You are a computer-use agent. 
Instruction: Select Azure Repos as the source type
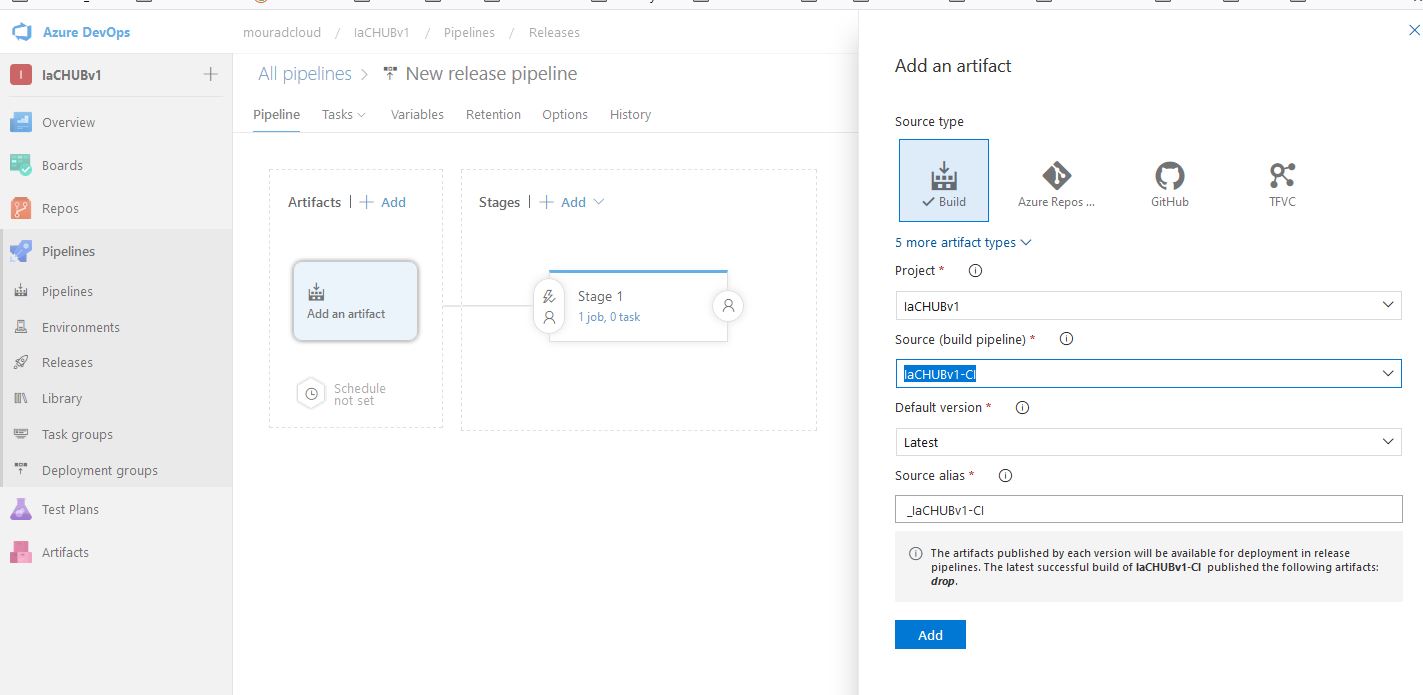(x=1055, y=180)
